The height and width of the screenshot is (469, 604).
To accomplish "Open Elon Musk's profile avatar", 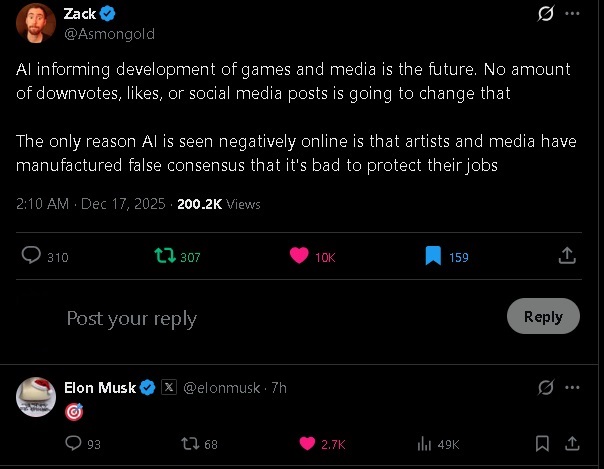I will pyautogui.click(x=34, y=397).
